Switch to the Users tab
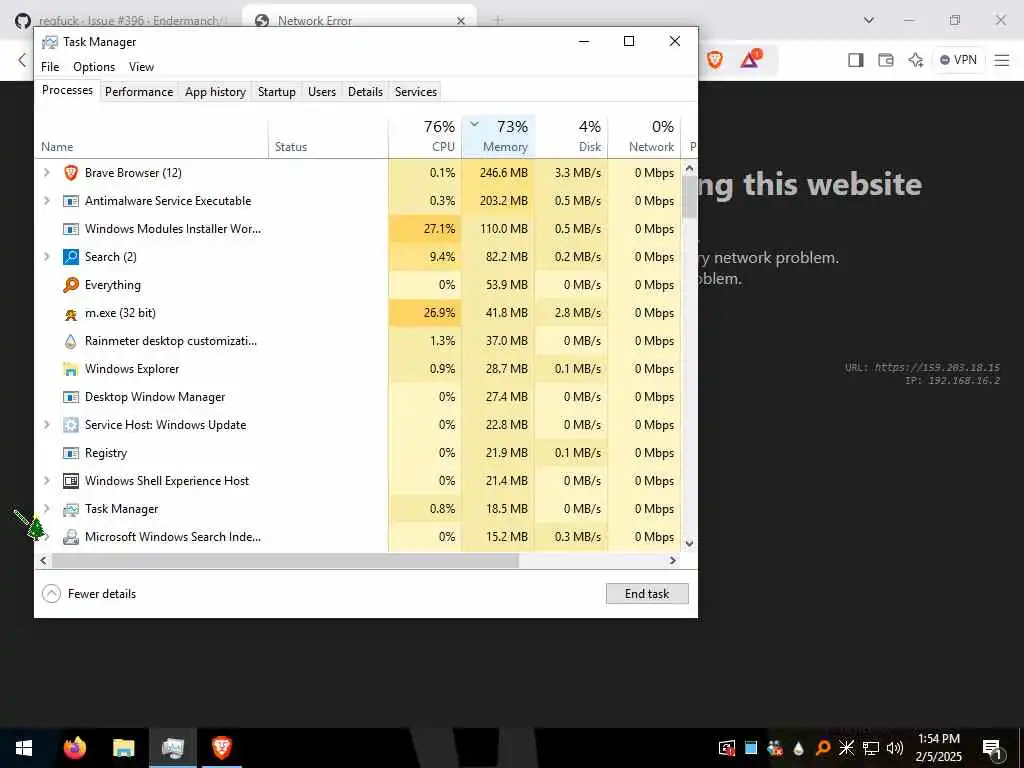 (x=322, y=91)
